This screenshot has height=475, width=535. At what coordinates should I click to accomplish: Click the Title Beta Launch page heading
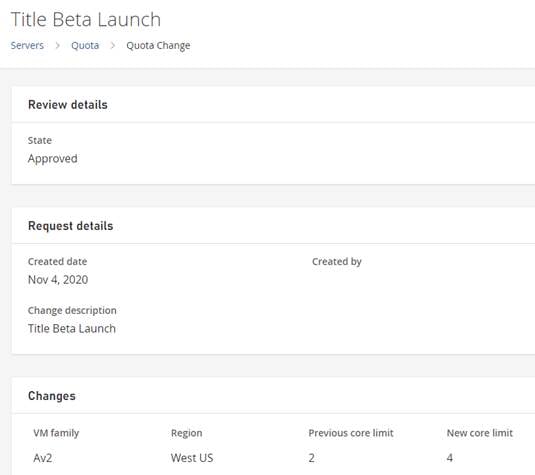pyautogui.click(x=86, y=19)
